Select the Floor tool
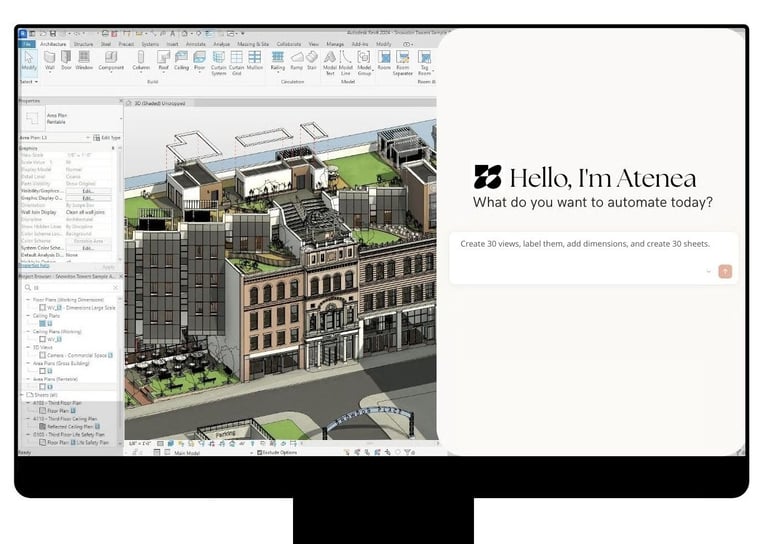The image size is (768, 544). (x=199, y=61)
